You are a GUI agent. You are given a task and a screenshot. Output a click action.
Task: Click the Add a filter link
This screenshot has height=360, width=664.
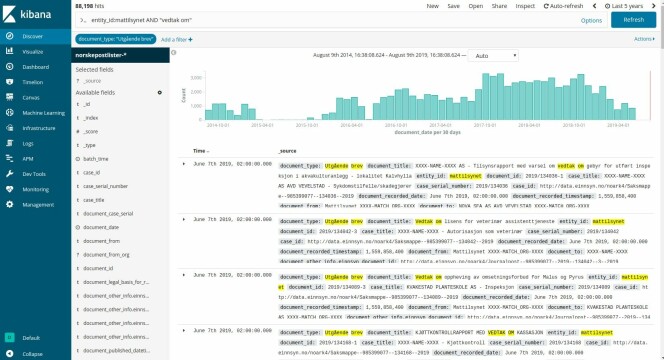tap(177, 39)
